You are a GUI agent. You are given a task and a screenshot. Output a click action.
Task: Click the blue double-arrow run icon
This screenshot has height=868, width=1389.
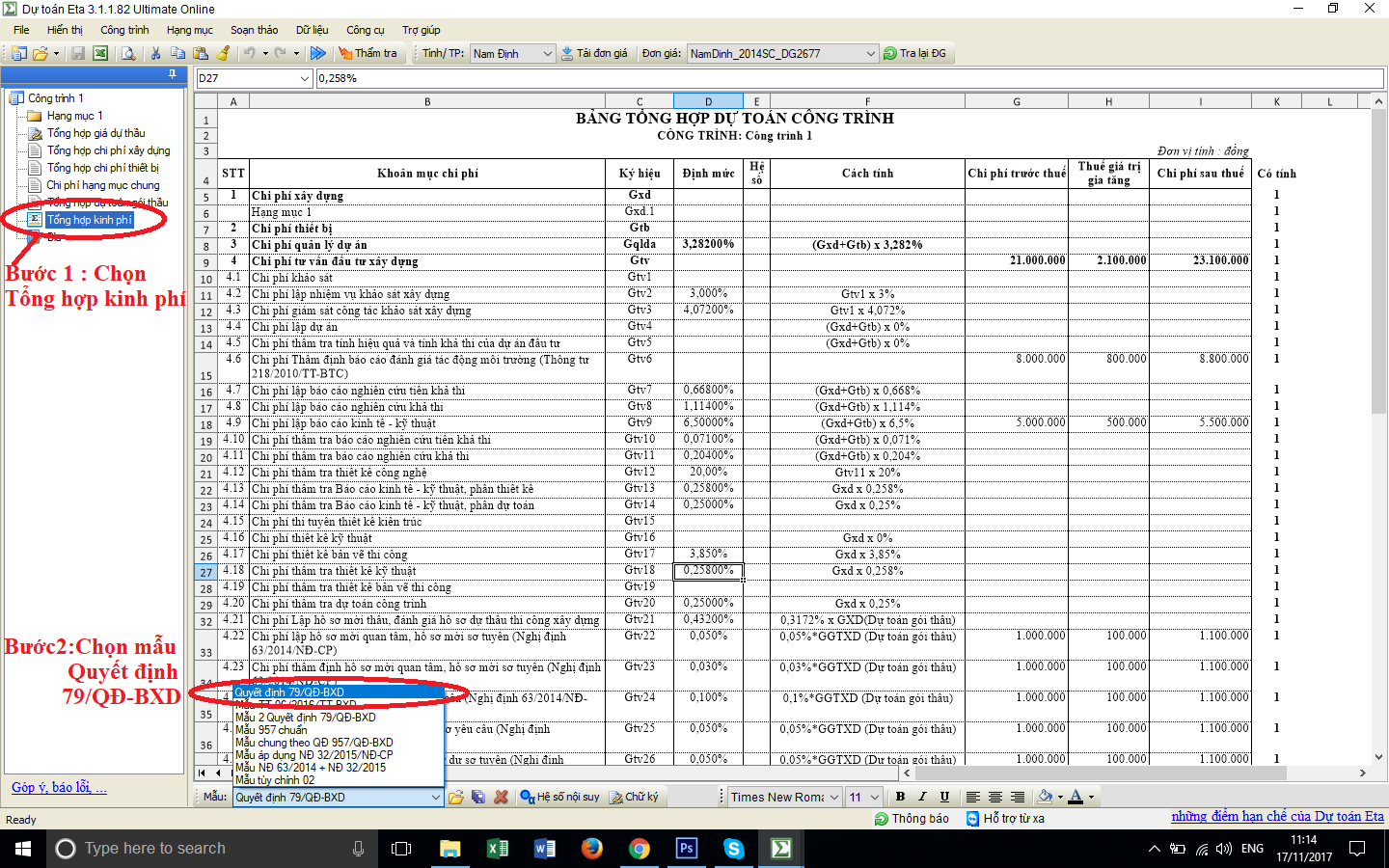click(x=318, y=54)
